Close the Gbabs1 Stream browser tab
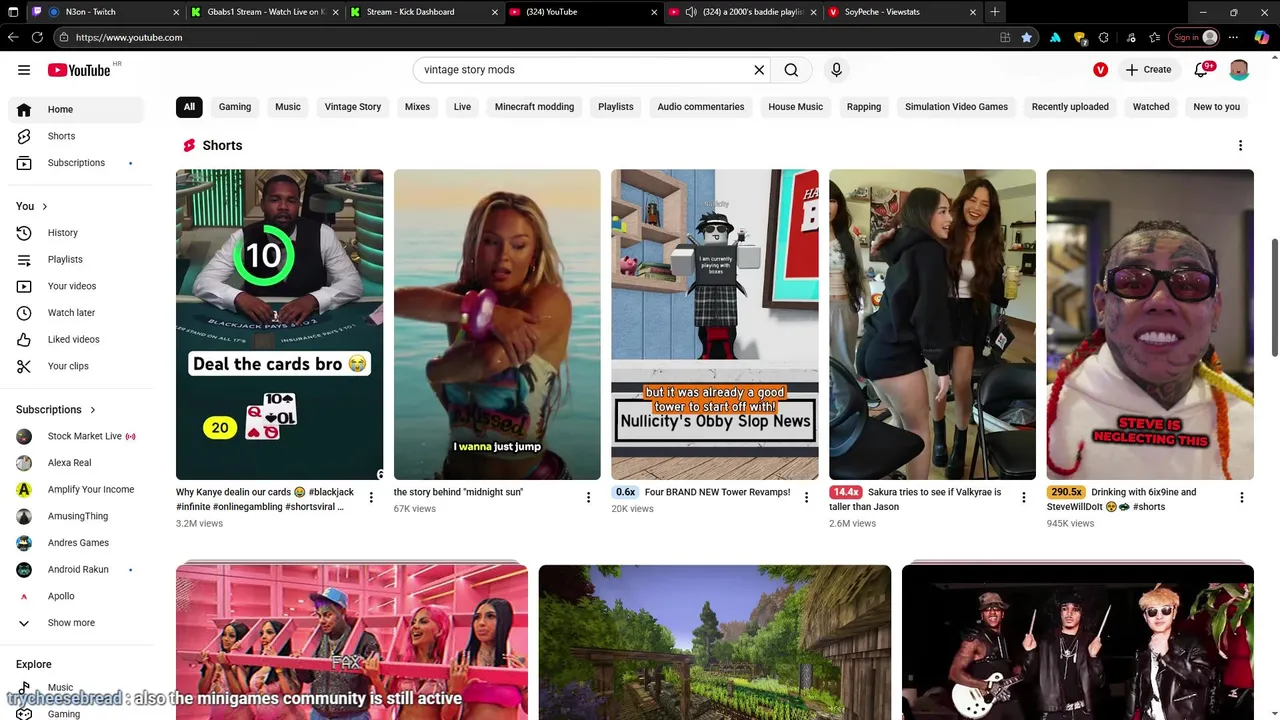The height and width of the screenshot is (720, 1280). (x=335, y=12)
